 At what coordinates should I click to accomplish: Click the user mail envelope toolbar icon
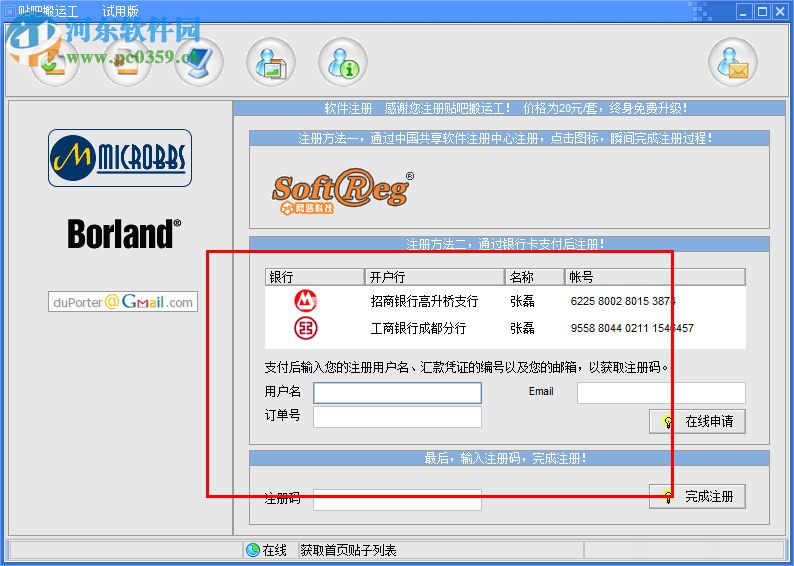(x=733, y=62)
